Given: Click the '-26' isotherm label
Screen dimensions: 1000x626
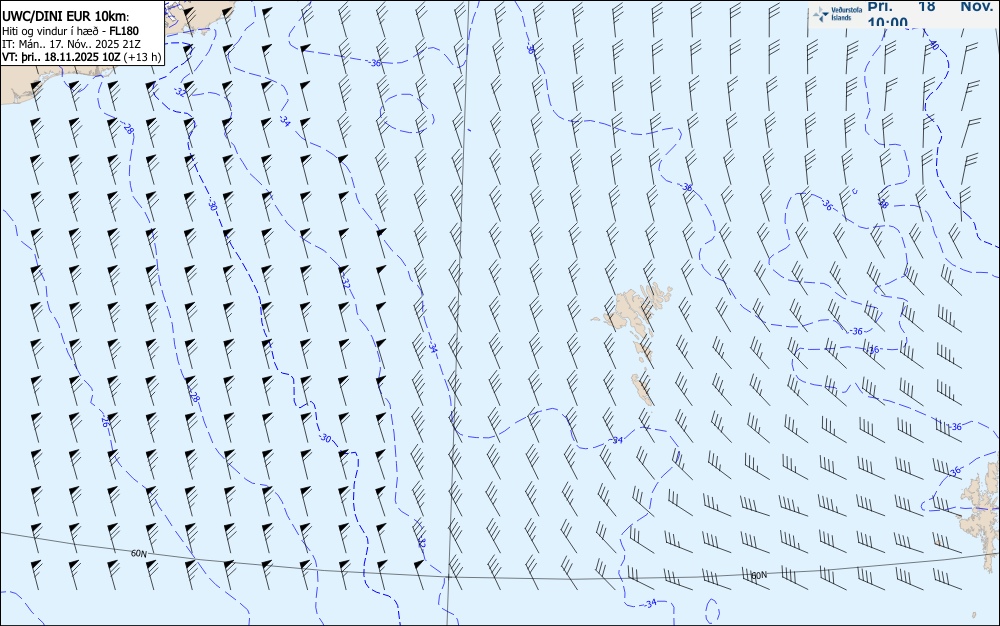Looking at the screenshot, I should [x=105, y=421].
